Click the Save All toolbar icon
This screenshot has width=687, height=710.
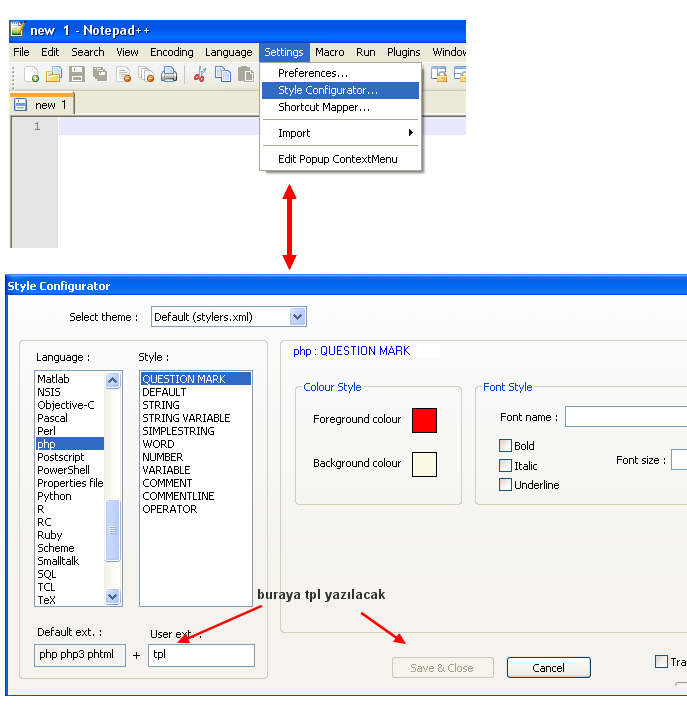click(100, 74)
